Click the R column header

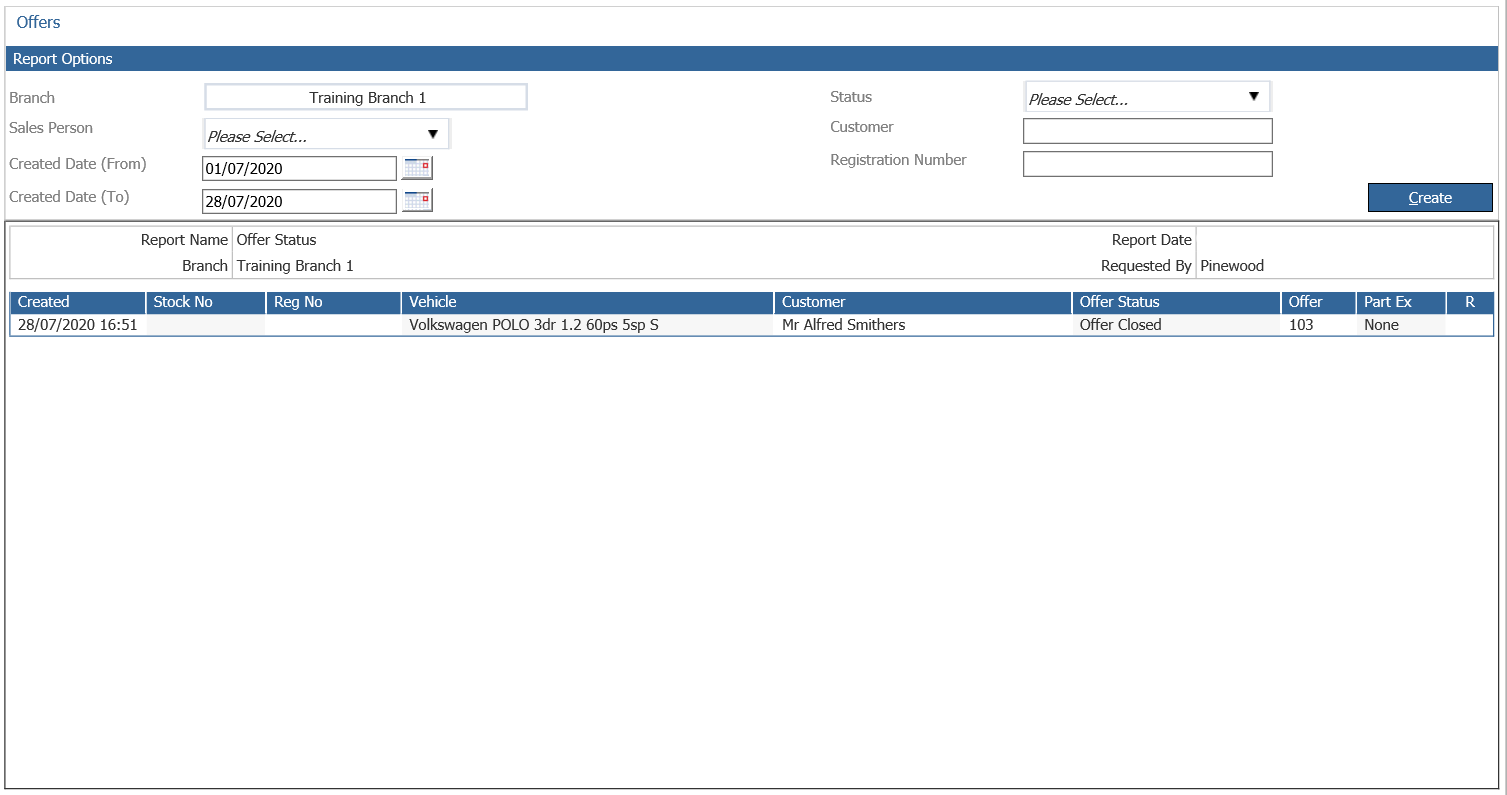pos(1470,302)
